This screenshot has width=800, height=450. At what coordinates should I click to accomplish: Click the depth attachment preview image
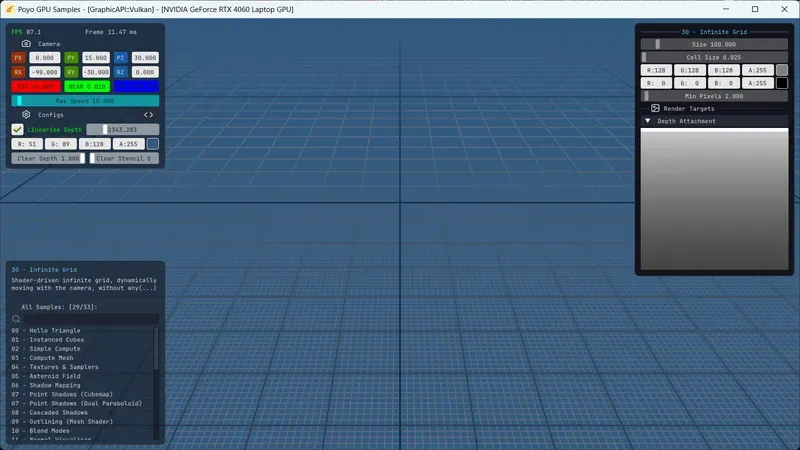pyautogui.click(x=714, y=199)
